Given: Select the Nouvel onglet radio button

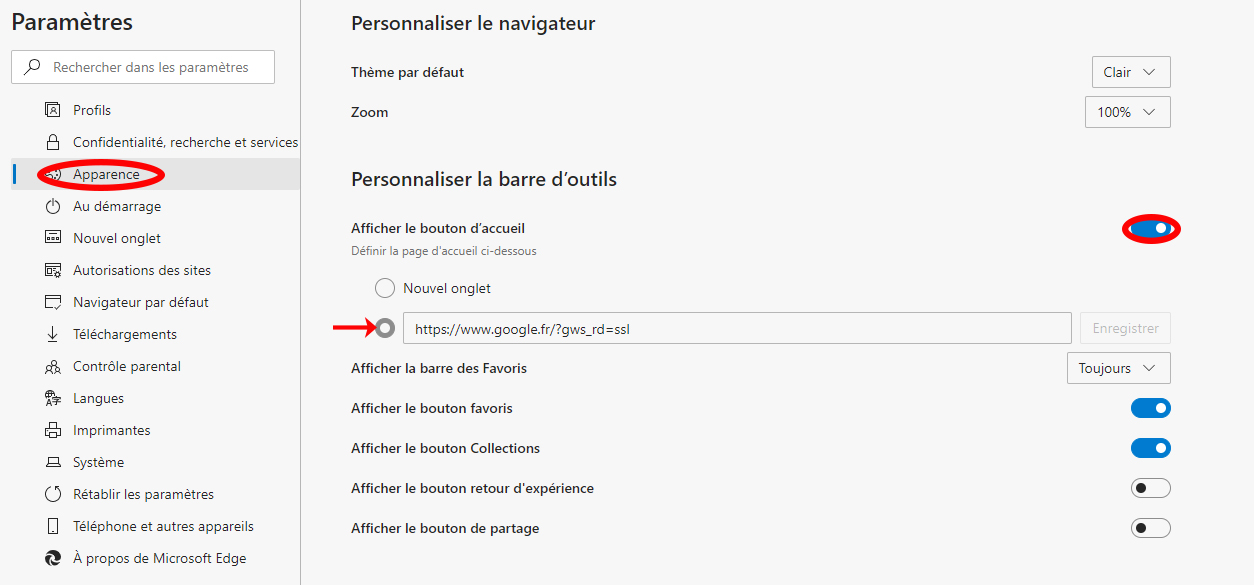Looking at the screenshot, I should coord(385,288).
